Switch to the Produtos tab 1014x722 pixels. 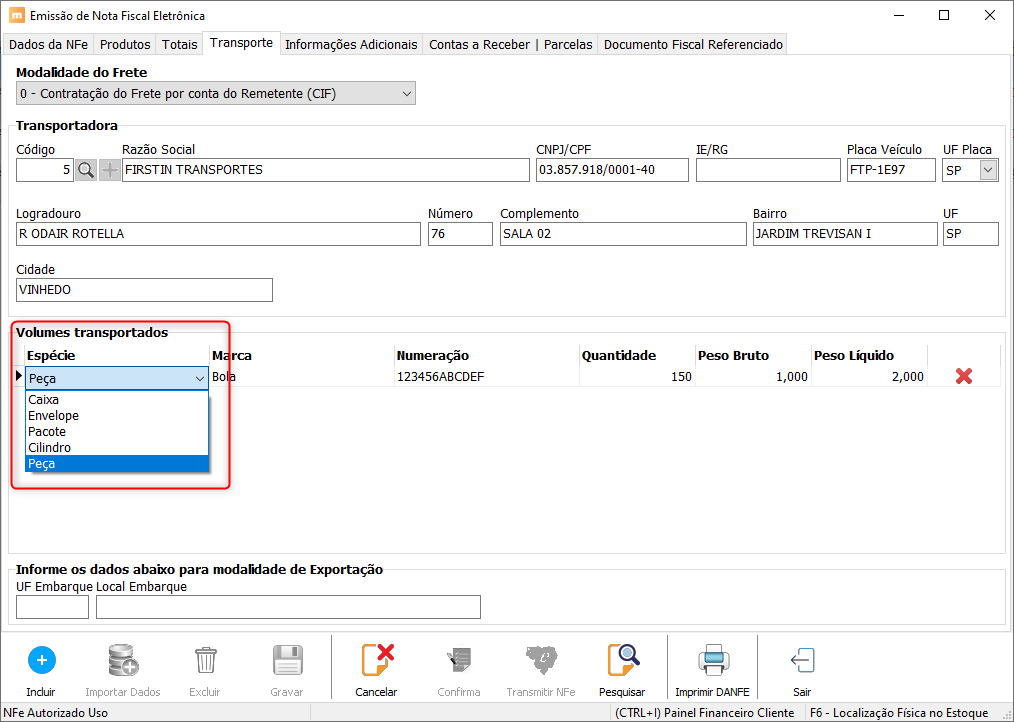coord(125,45)
